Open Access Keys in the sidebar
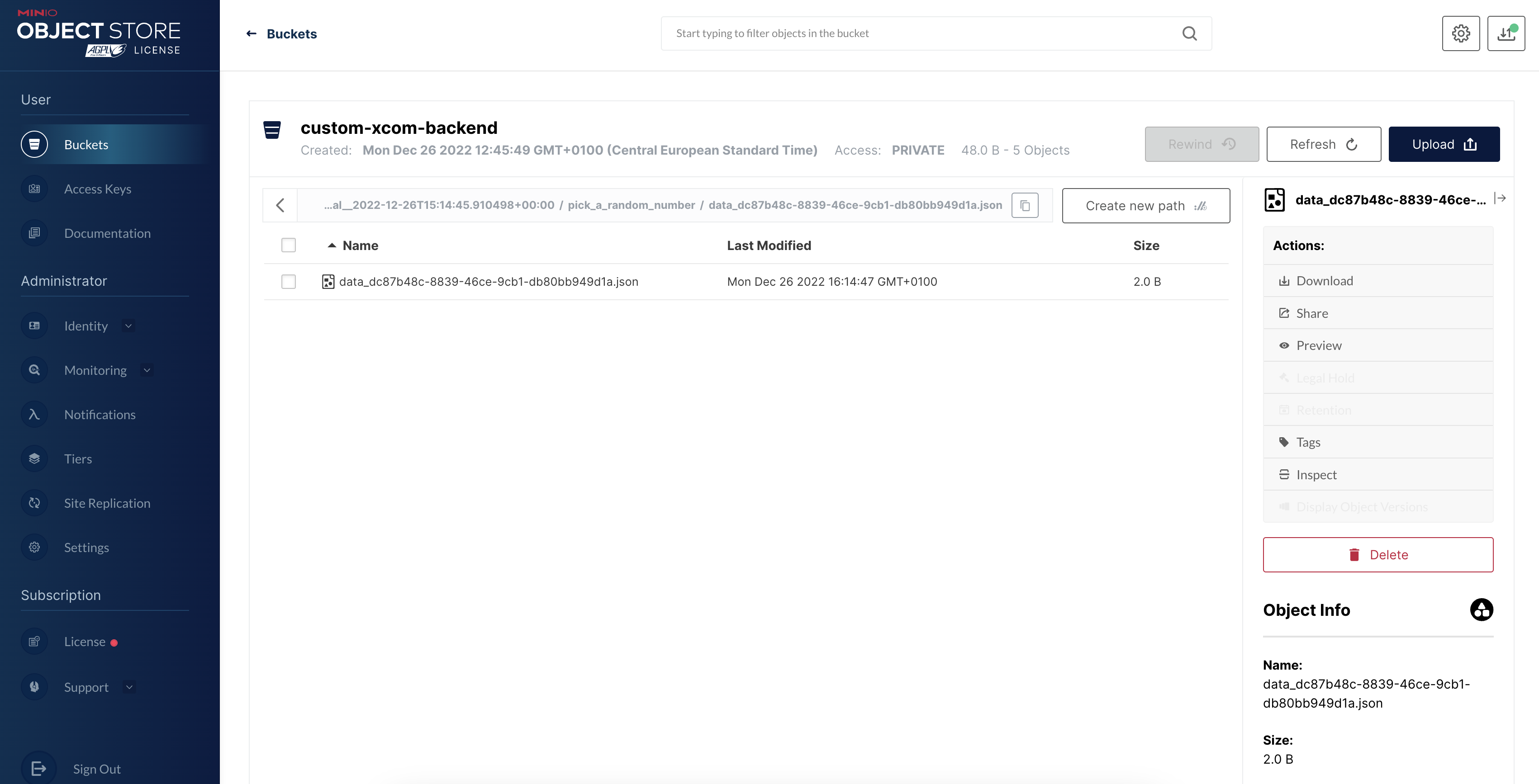This screenshot has height=784, width=1539. click(97, 189)
